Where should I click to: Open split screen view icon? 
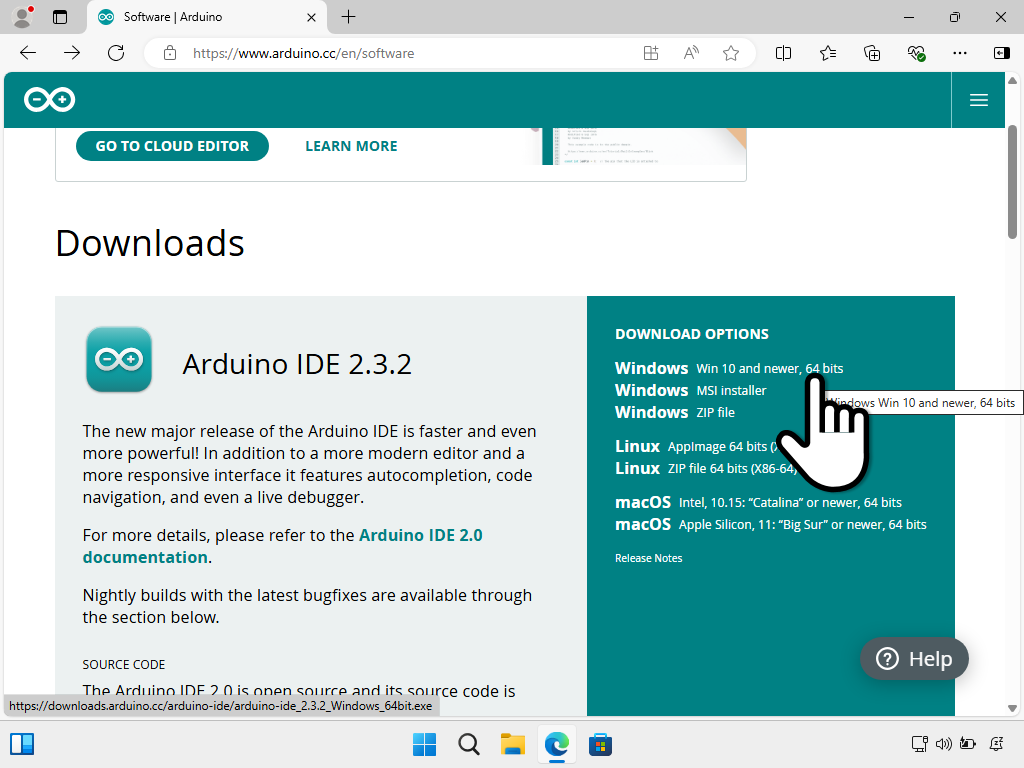pyautogui.click(x=783, y=53)
